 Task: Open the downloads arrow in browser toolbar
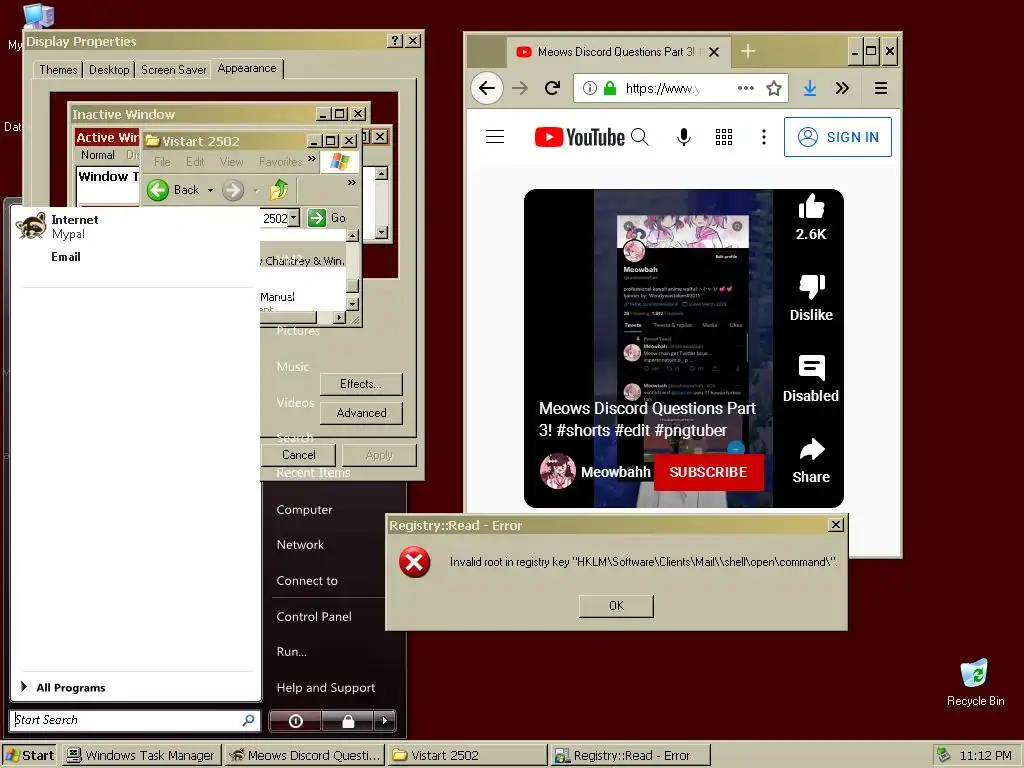(810, 88)
